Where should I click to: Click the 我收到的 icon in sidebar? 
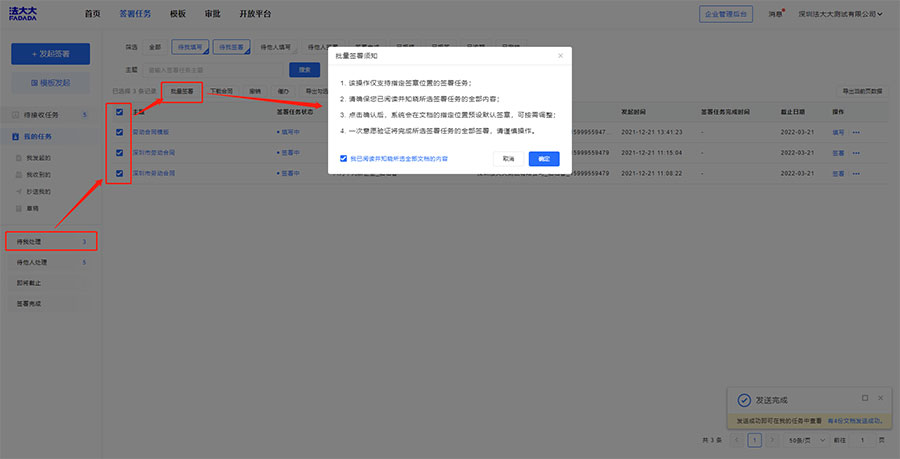[19, 174]
